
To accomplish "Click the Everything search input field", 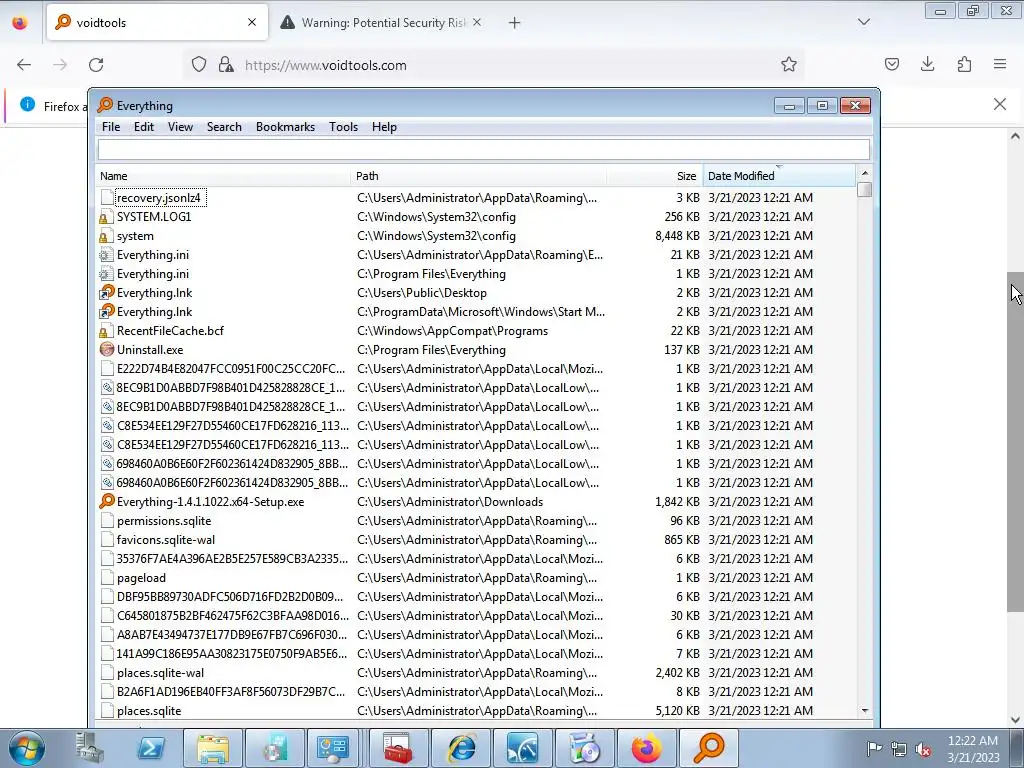I will pos(483,150).
